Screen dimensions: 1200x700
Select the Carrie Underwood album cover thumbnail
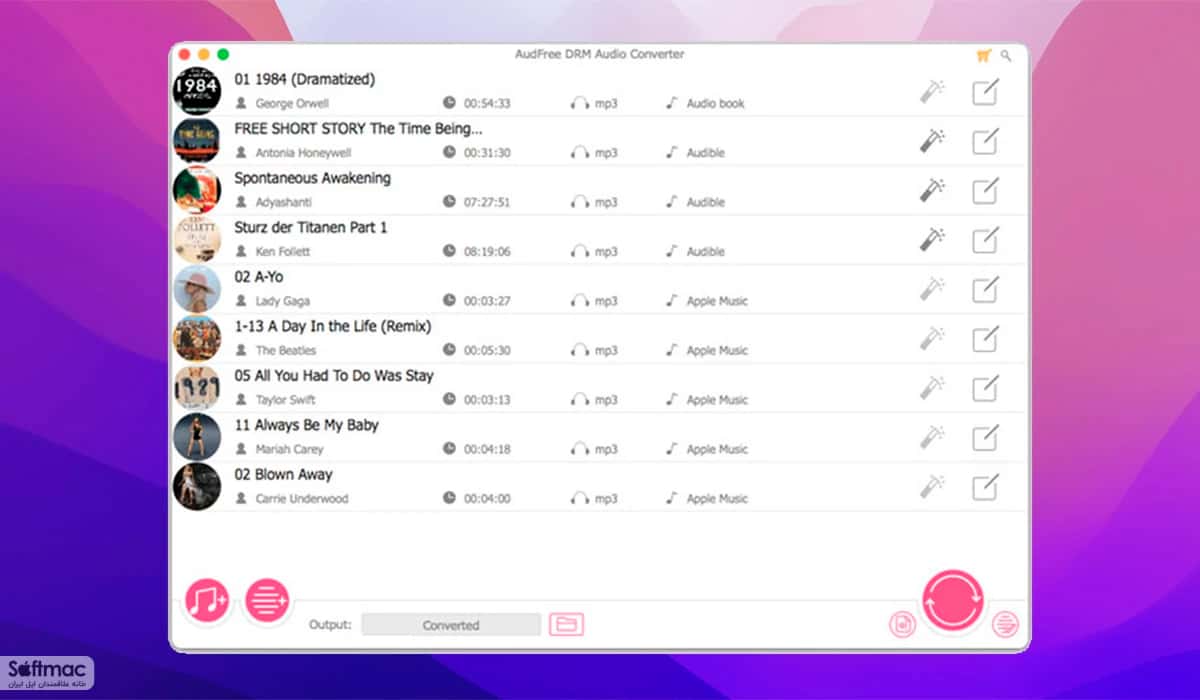tap(197, 486)
